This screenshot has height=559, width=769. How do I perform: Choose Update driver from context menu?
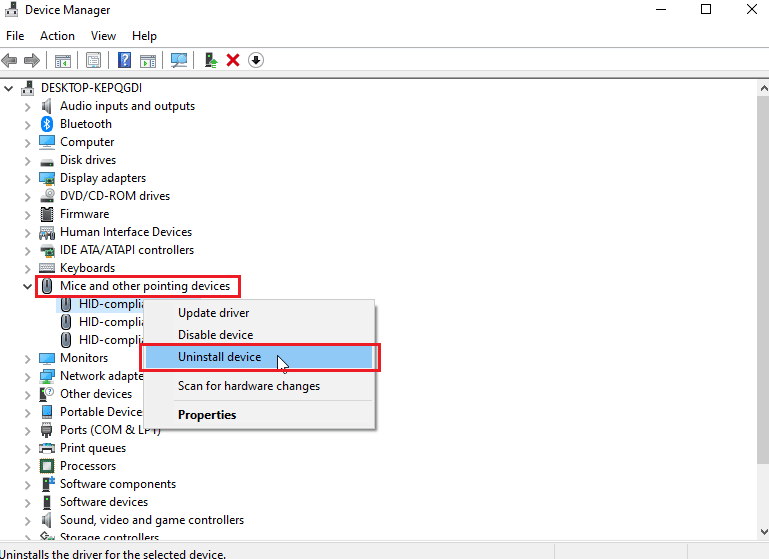(259, 313)
